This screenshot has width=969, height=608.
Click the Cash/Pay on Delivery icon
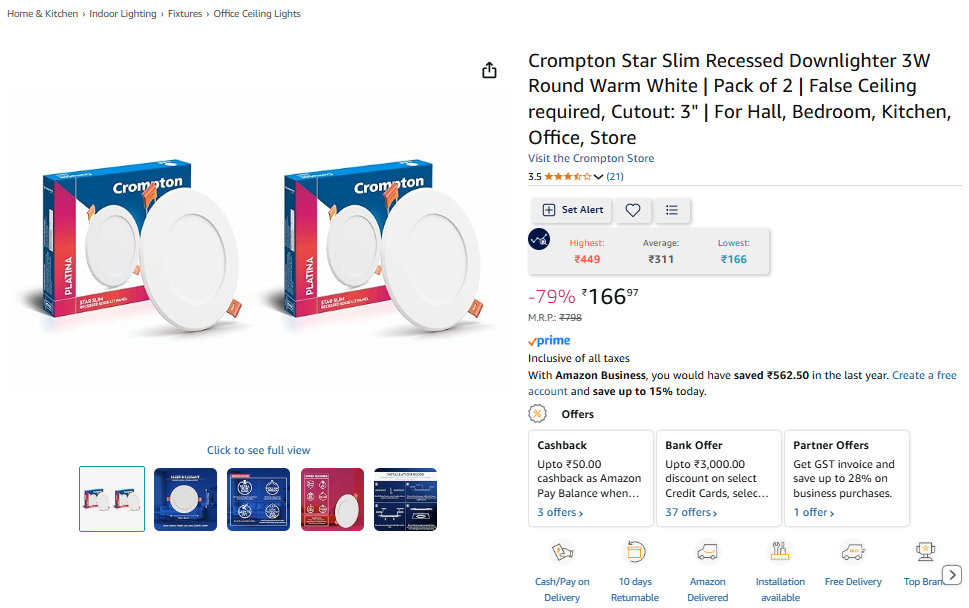[562, 551]
